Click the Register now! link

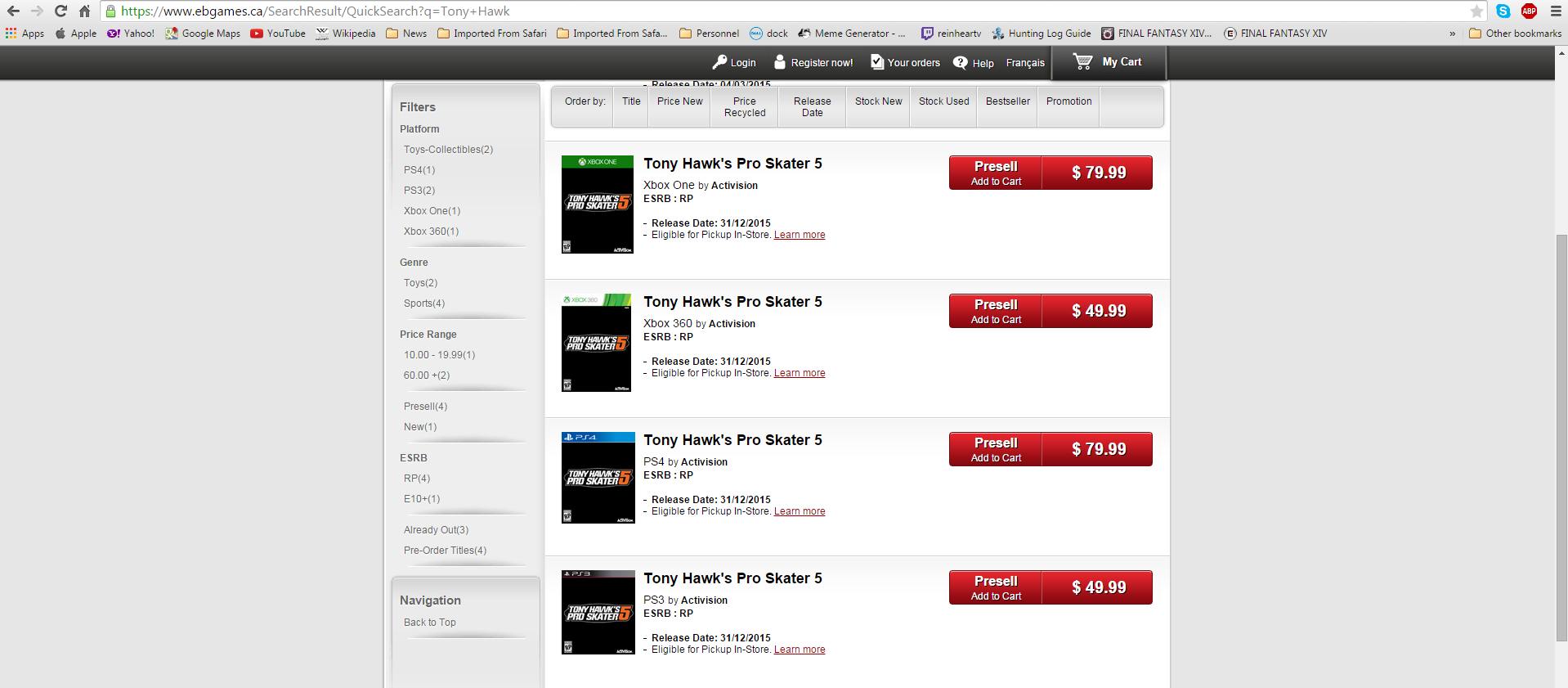[813, 62]
